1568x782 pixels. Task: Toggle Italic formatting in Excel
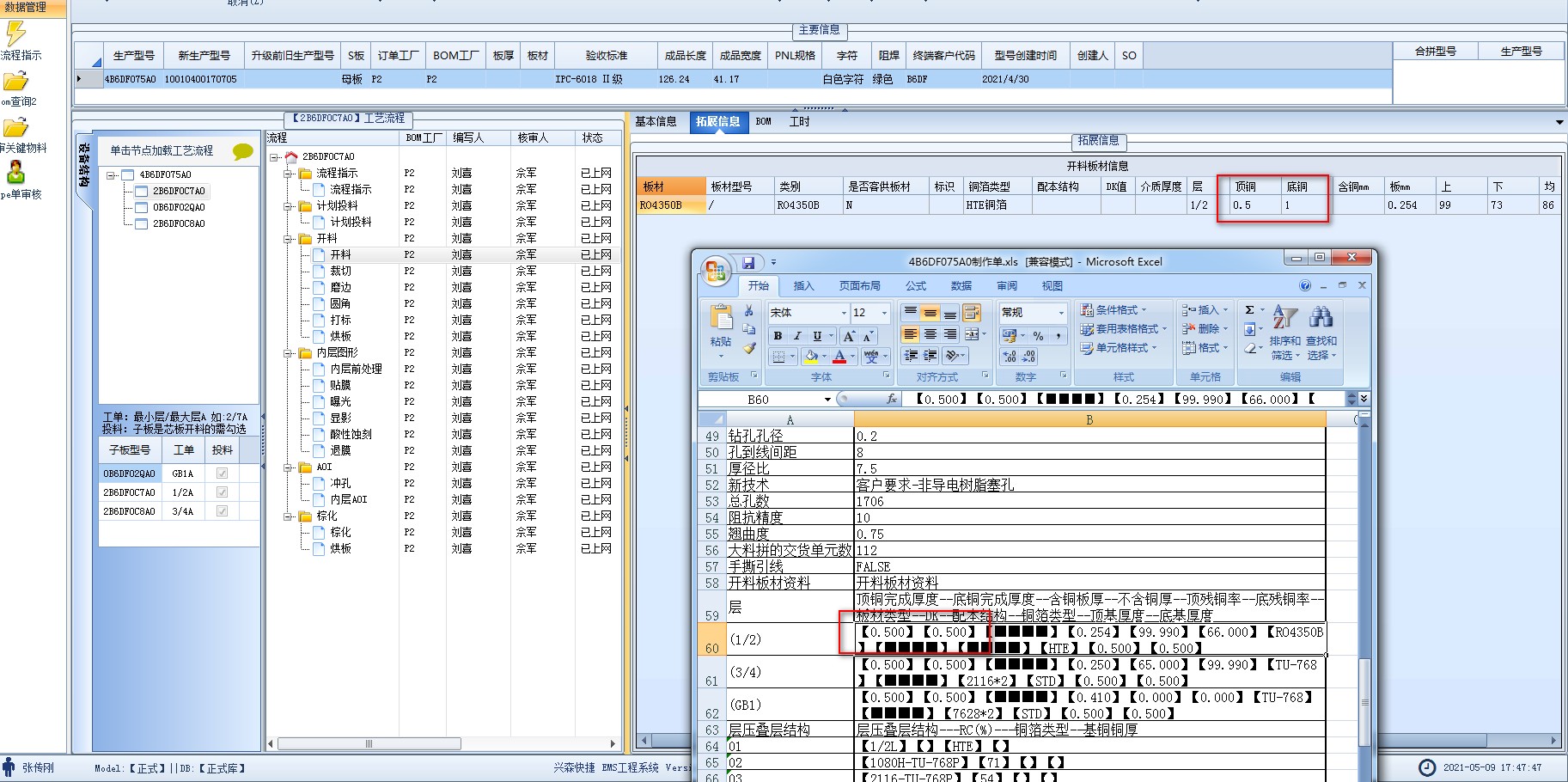tap(797, 336)
